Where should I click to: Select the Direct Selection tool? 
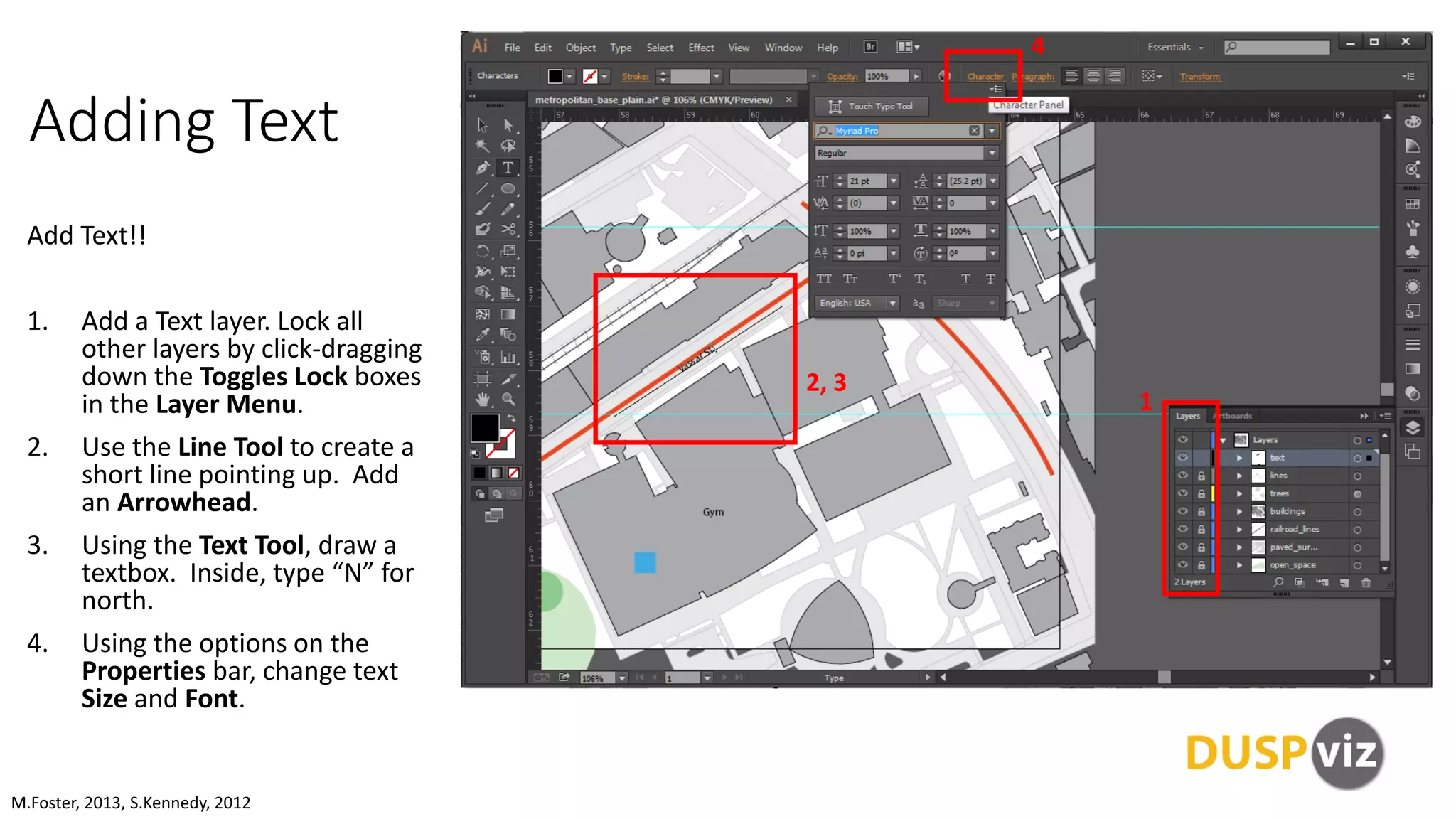508,125
